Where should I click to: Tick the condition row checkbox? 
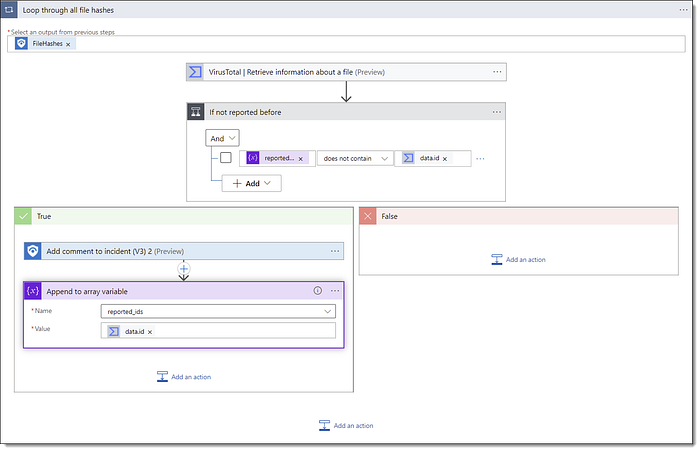[226, 158]
